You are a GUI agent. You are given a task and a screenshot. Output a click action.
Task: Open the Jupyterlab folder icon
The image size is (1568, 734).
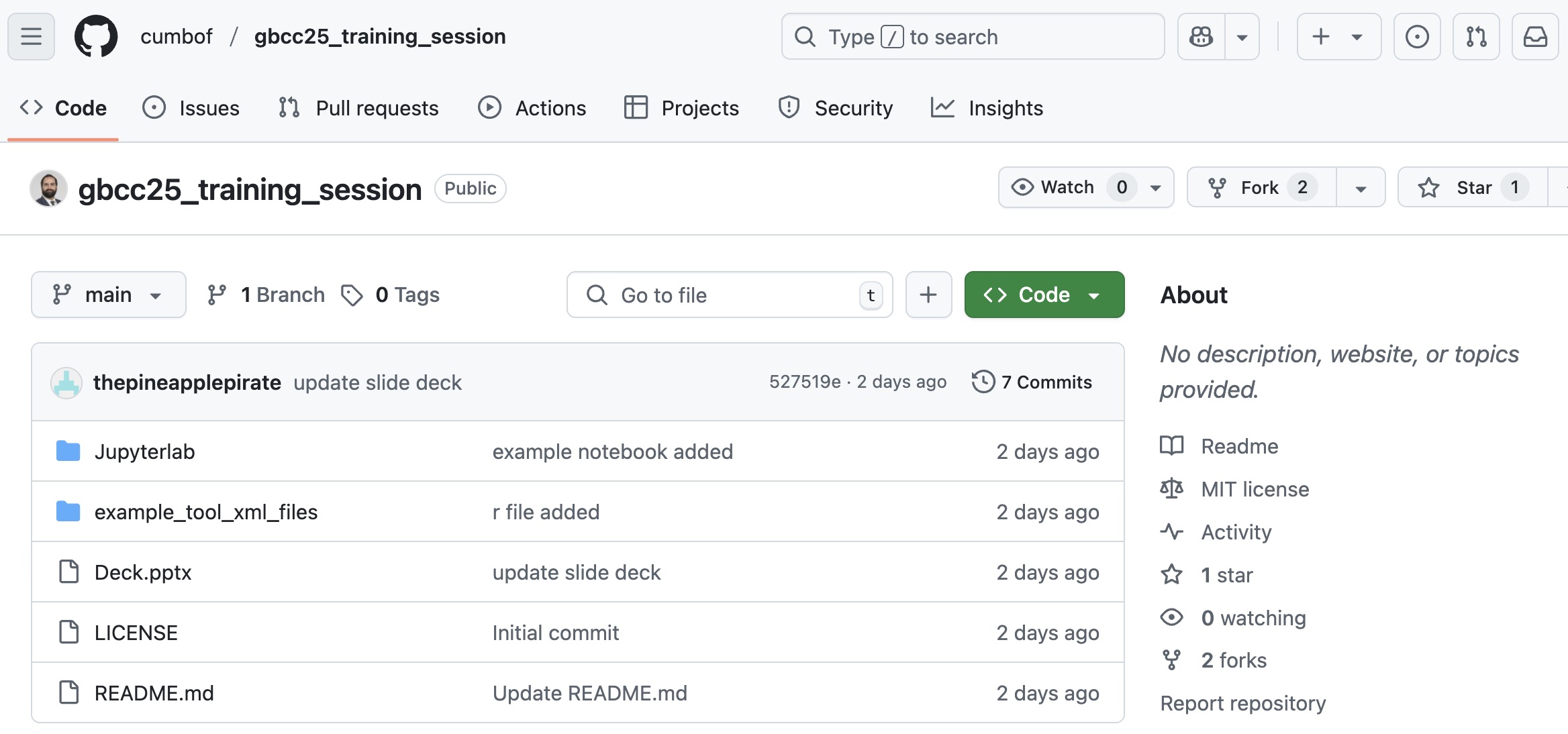68,451
